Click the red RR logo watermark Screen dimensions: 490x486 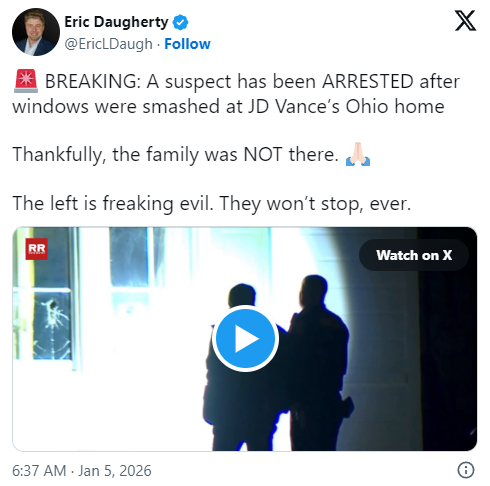[x=37, y=249]
